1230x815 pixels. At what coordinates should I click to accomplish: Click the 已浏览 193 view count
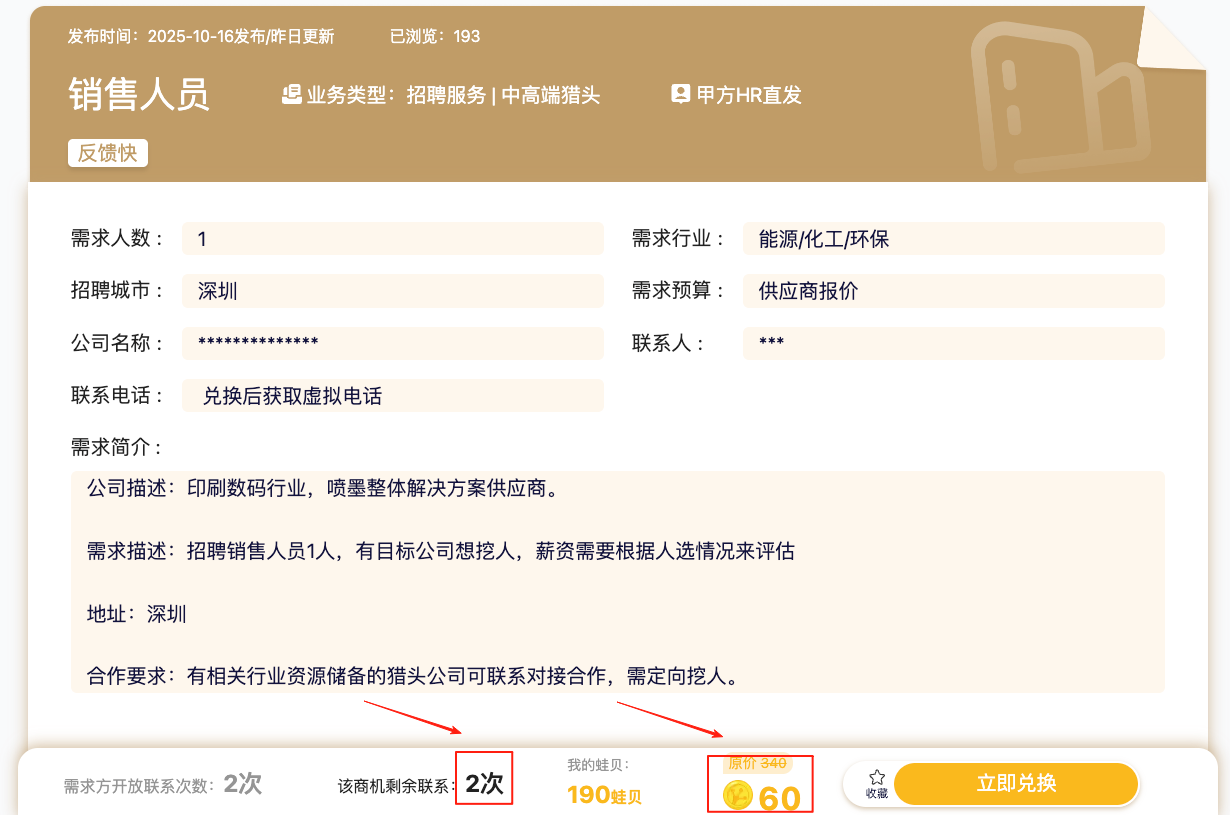435,37
